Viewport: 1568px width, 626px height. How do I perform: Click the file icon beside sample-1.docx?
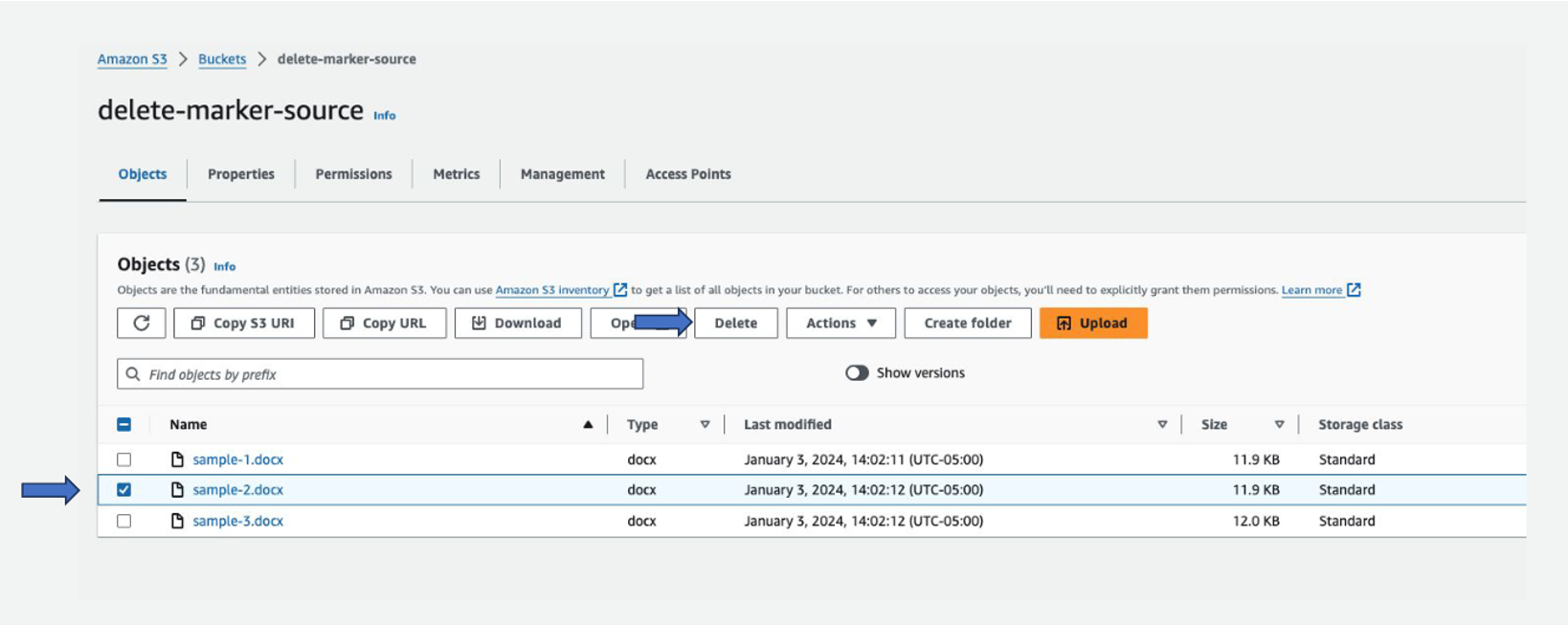pos(177,459)
